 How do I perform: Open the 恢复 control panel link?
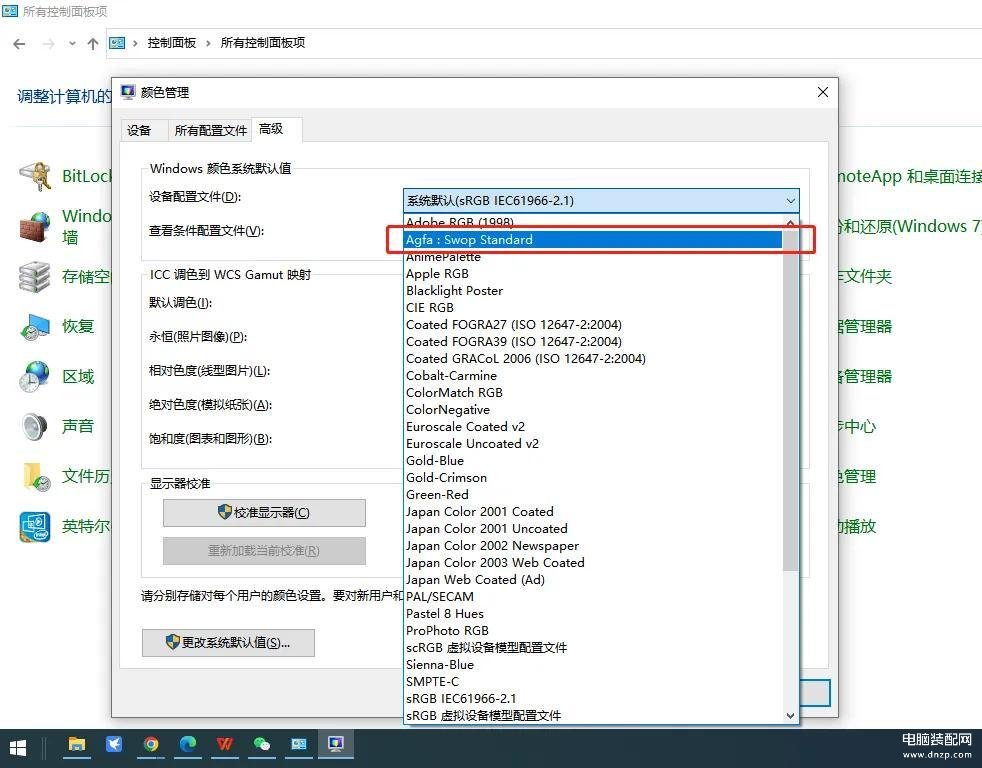click(x=78, y=326)
